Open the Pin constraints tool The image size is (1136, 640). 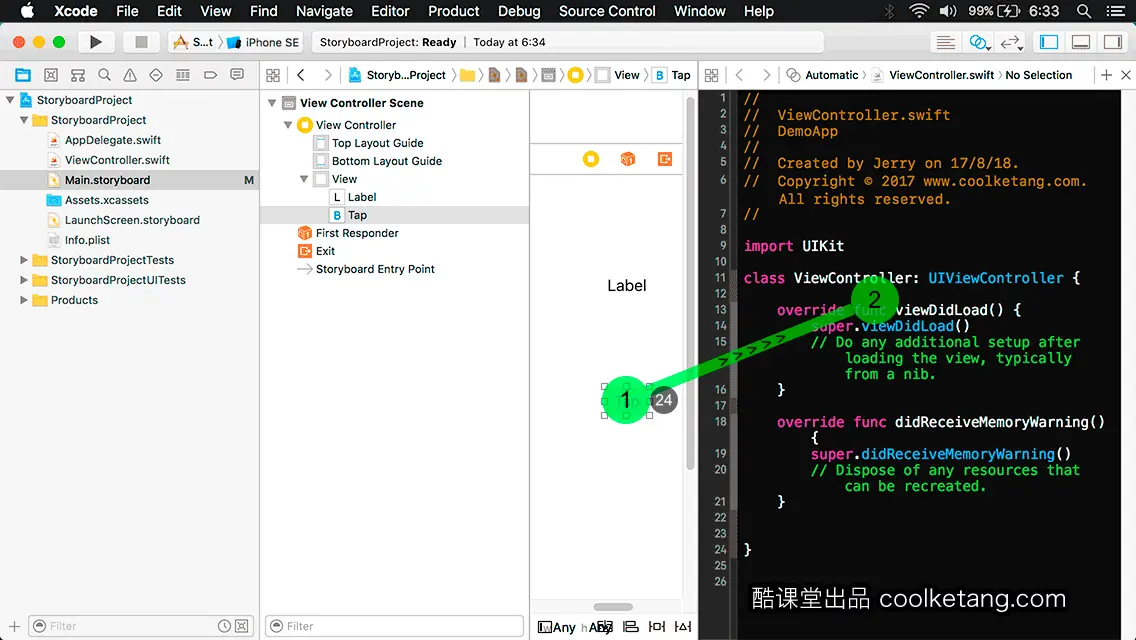(656, 626)
